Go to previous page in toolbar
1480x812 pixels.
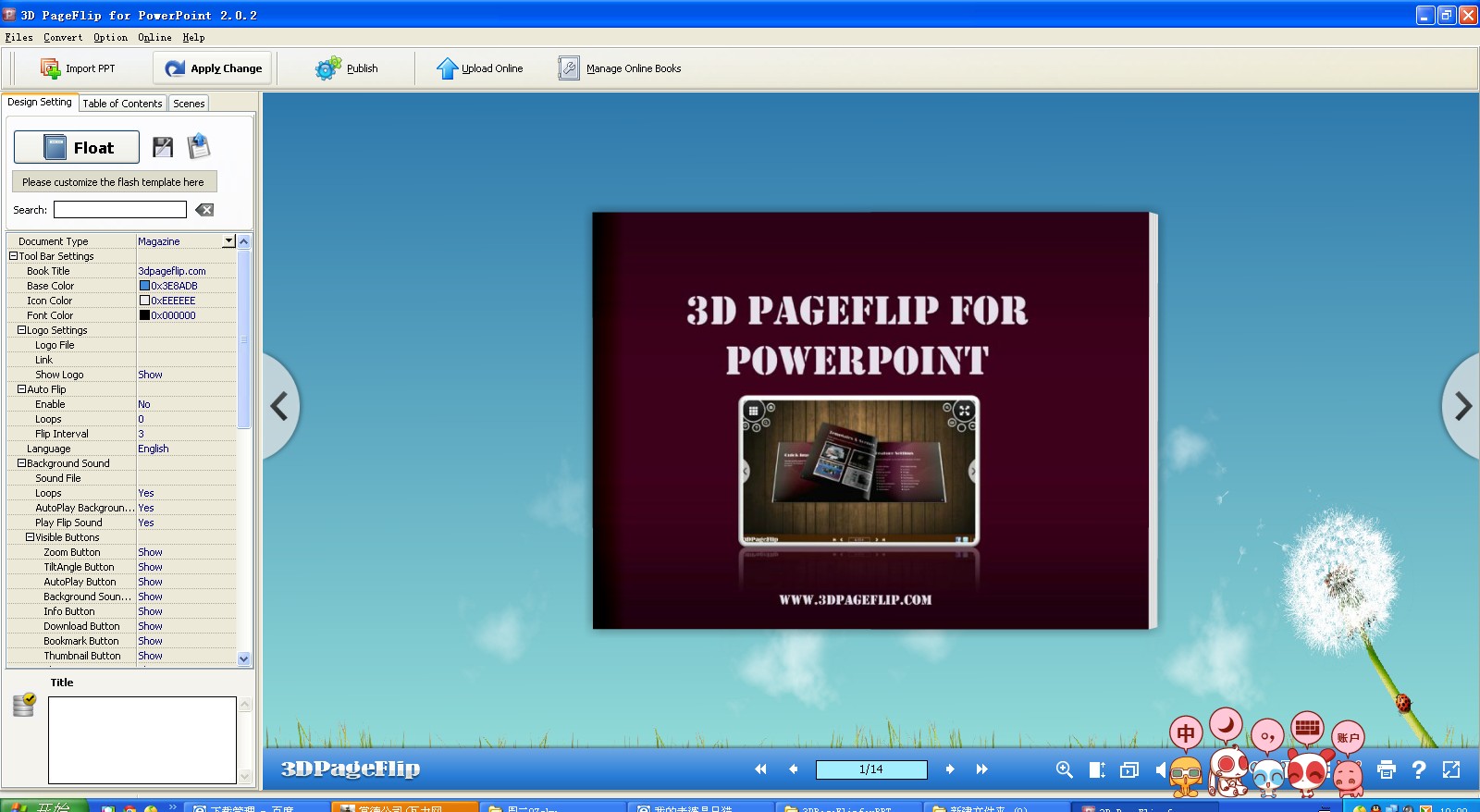(x=793, y=769)
